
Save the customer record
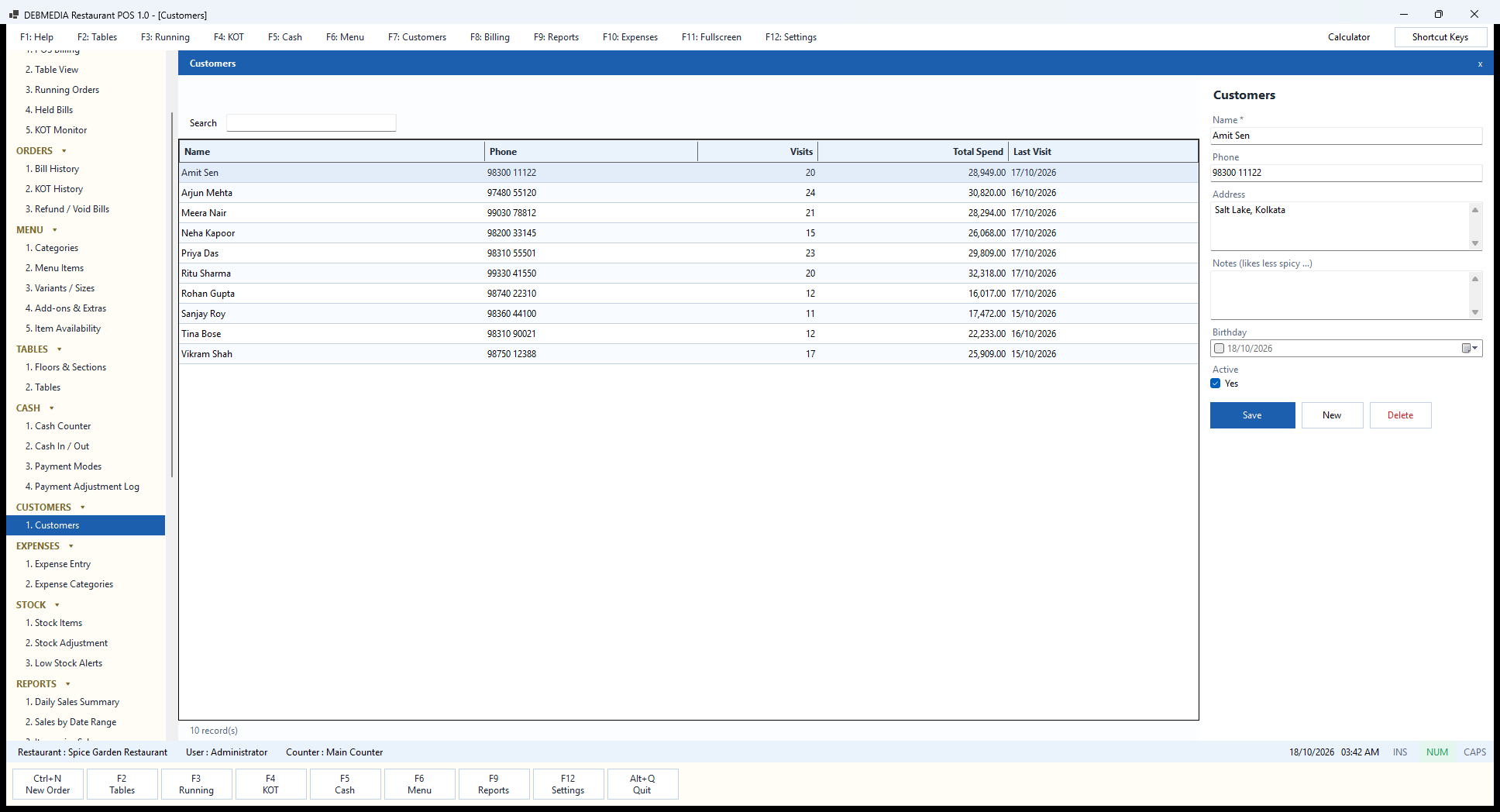point(1253,415)
